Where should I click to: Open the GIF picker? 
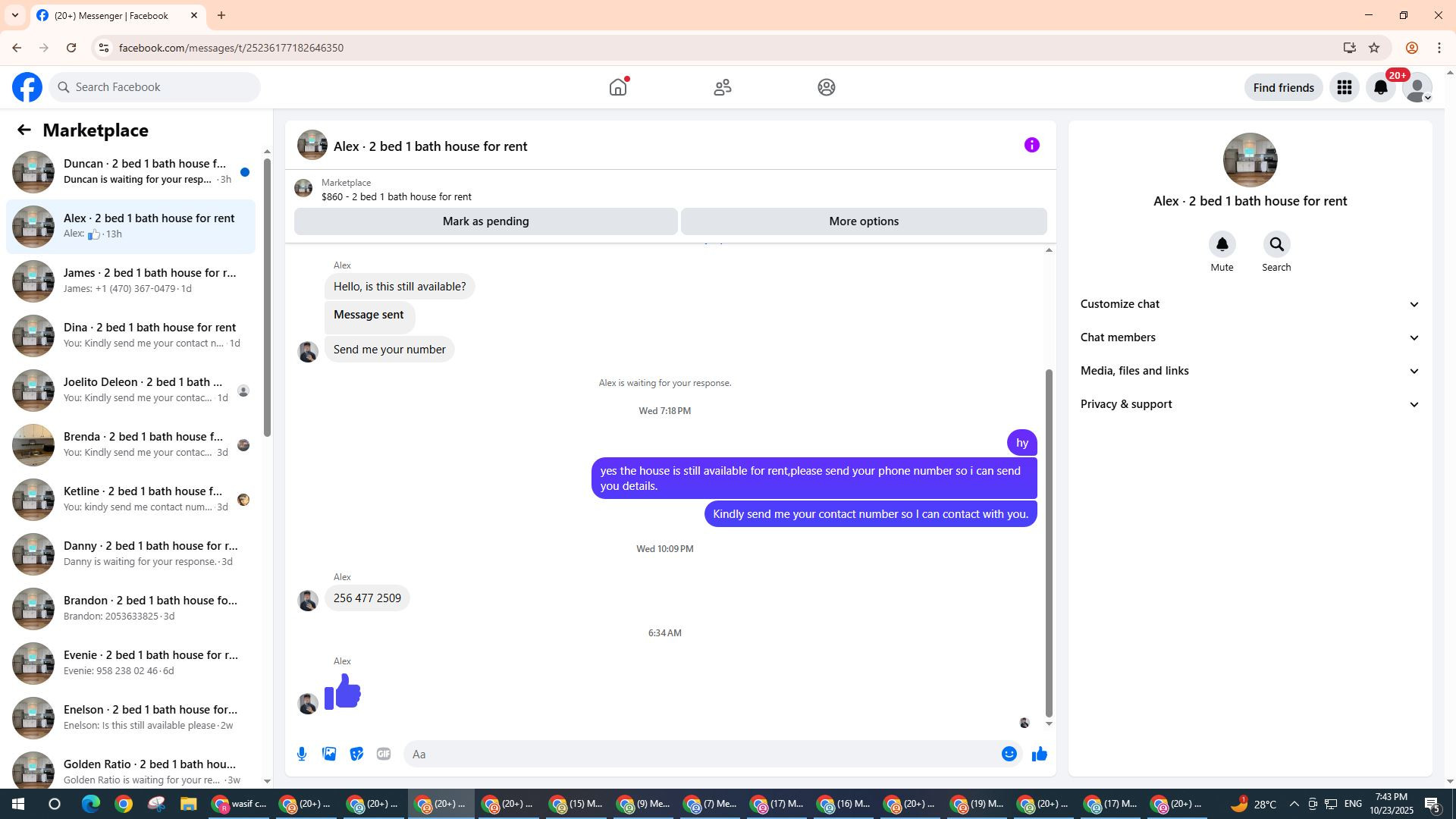[x=384, y=754]
